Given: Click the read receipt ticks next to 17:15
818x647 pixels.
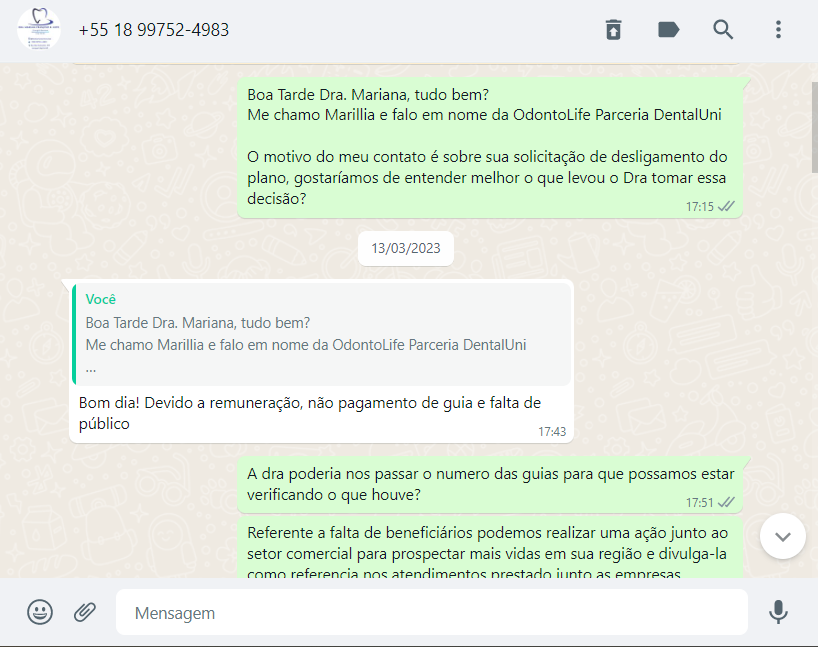Looking at the screenshot, I should click(726, 207).
